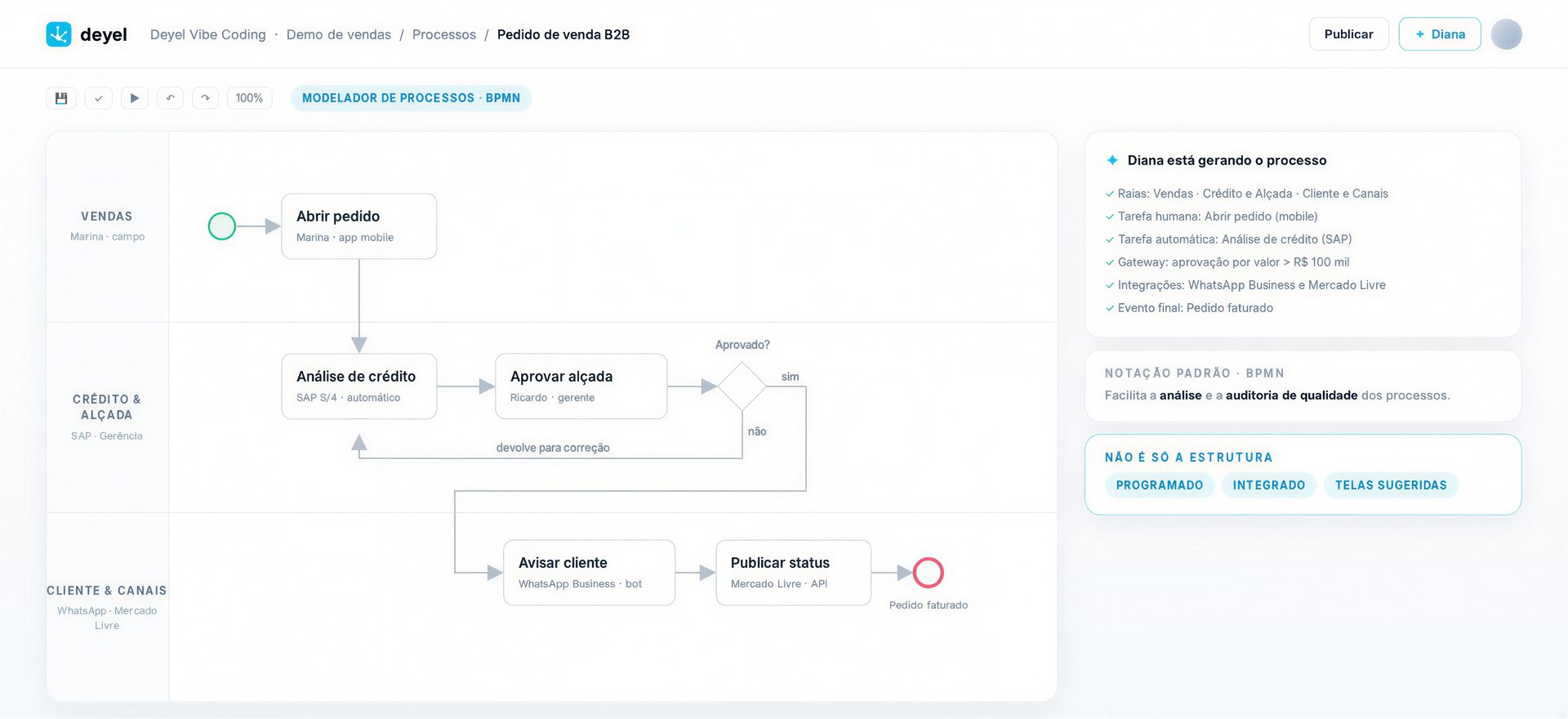Viewport: 1568px width, 719px height.
Task: Undo the last change
Action: pos(170,98)
